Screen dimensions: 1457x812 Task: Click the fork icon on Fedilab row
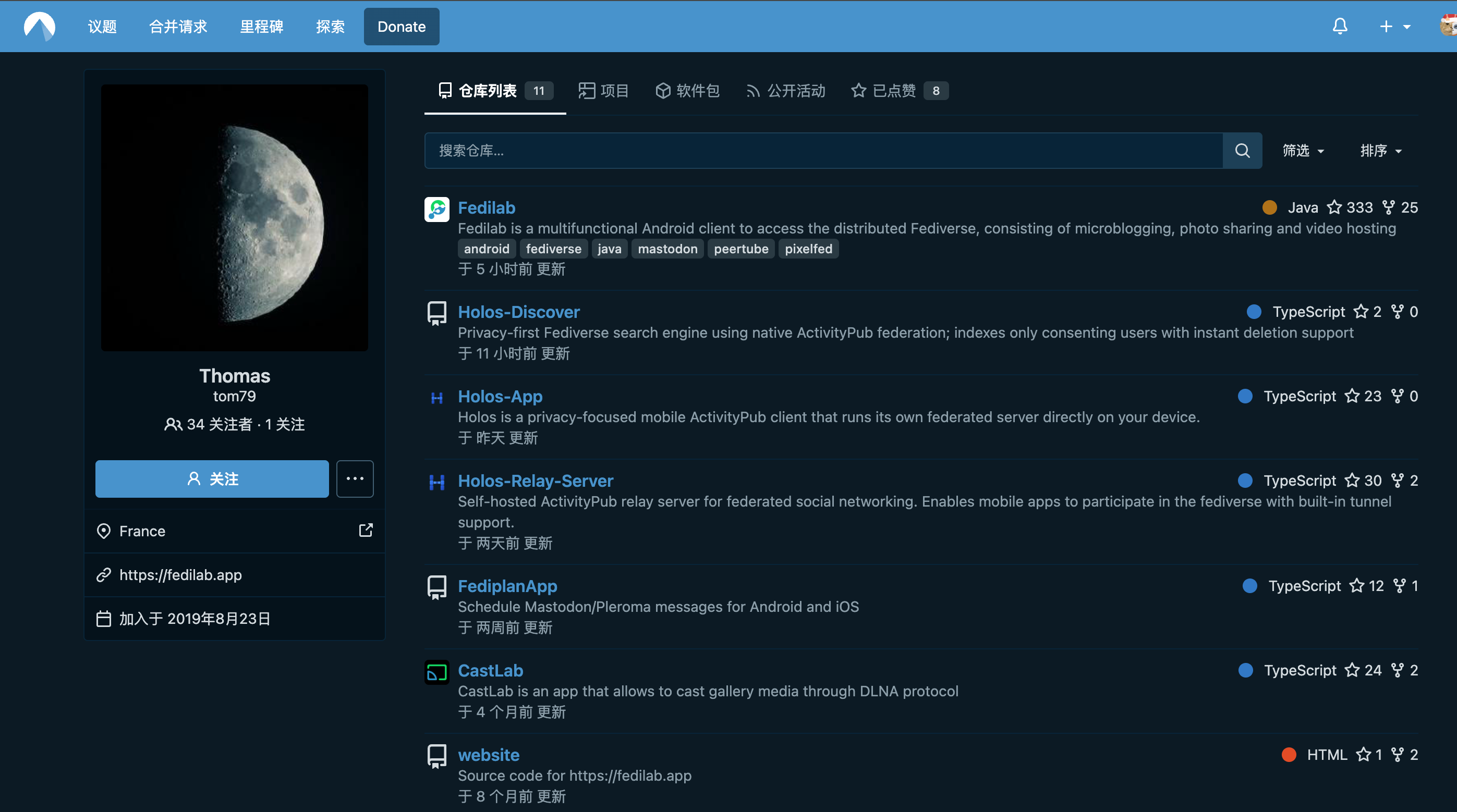click(1388, 207)
